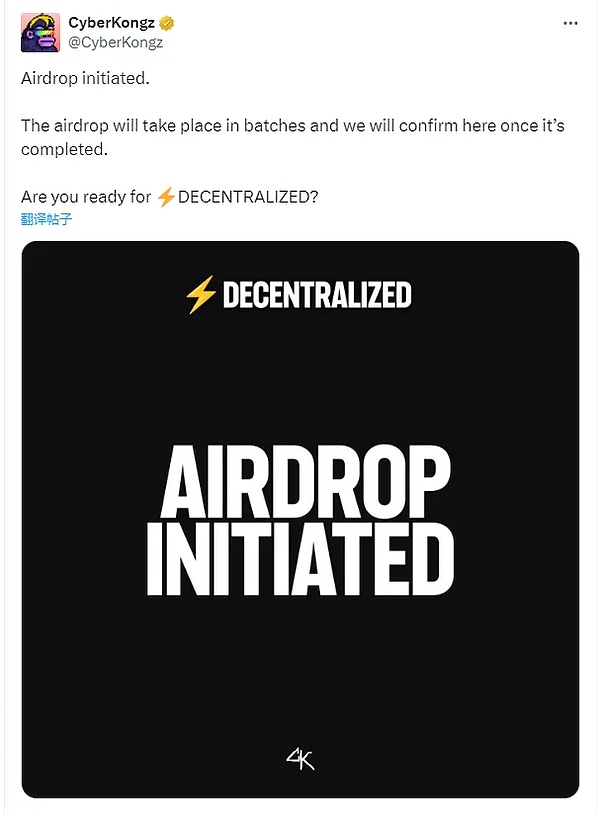Open the CyberKongz profile avatar
The height and width of the screenshot is (815, 600).
38,33
